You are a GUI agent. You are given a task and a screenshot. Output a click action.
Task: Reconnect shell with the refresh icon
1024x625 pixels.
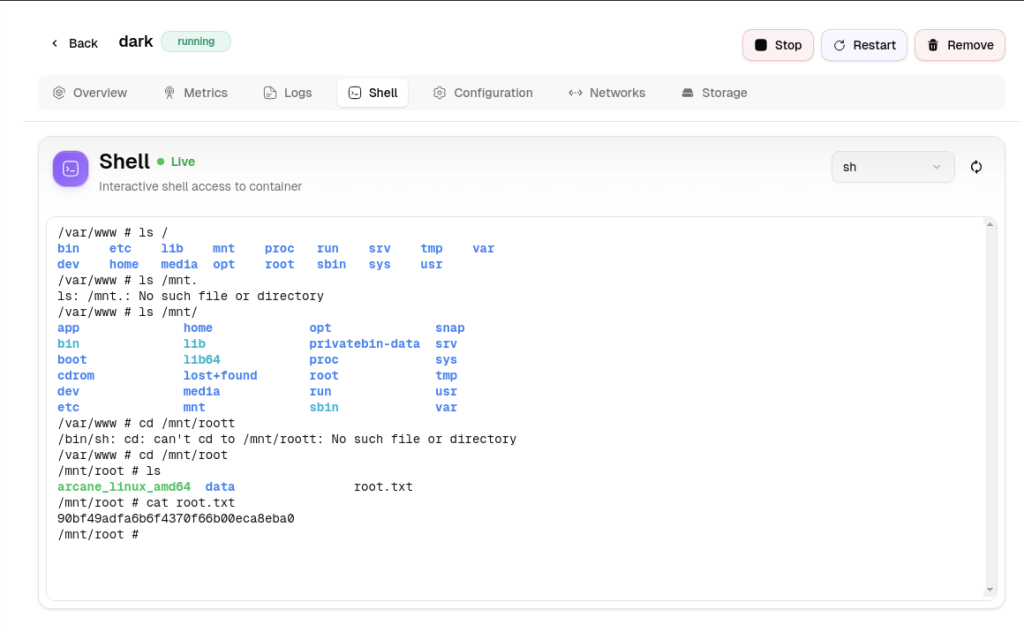(x=976, y=167)
